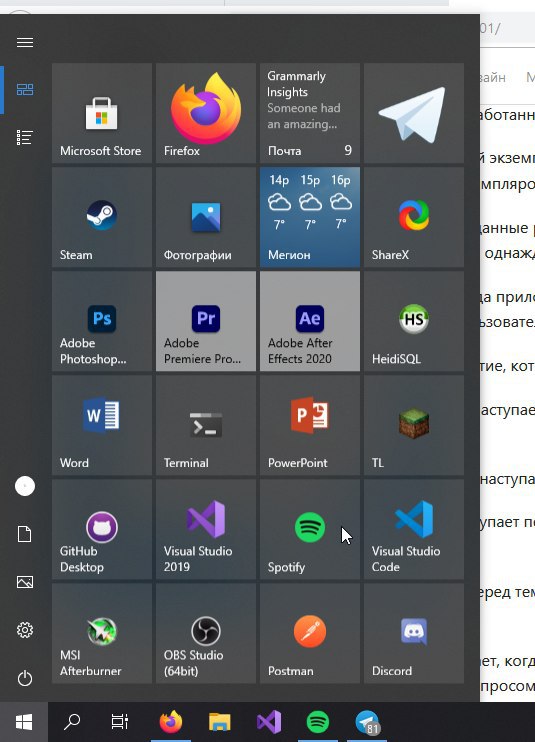Image resolution: width=535 pixels, height=742 pixels.
Task: Open the Telegram paper plane tile
Action: pyautogui.click(x=414, y=113)
